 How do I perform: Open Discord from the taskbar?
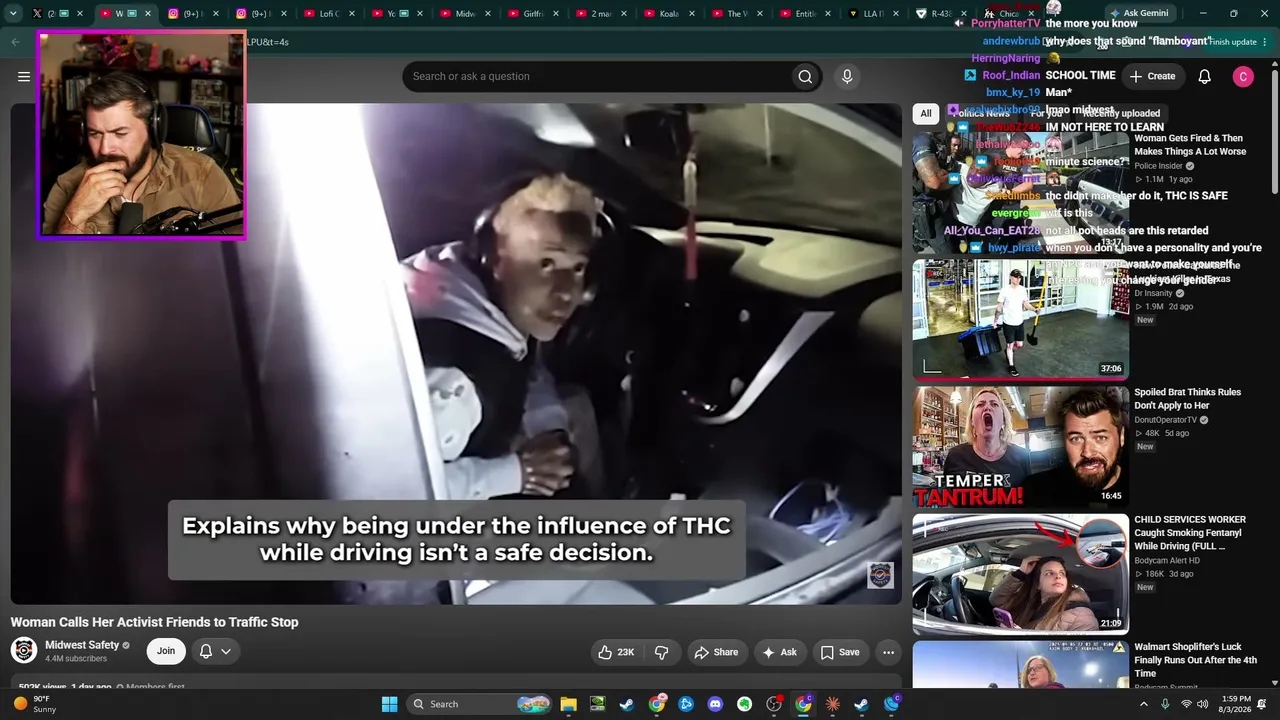pyautogui.click(x=715, y=704)
